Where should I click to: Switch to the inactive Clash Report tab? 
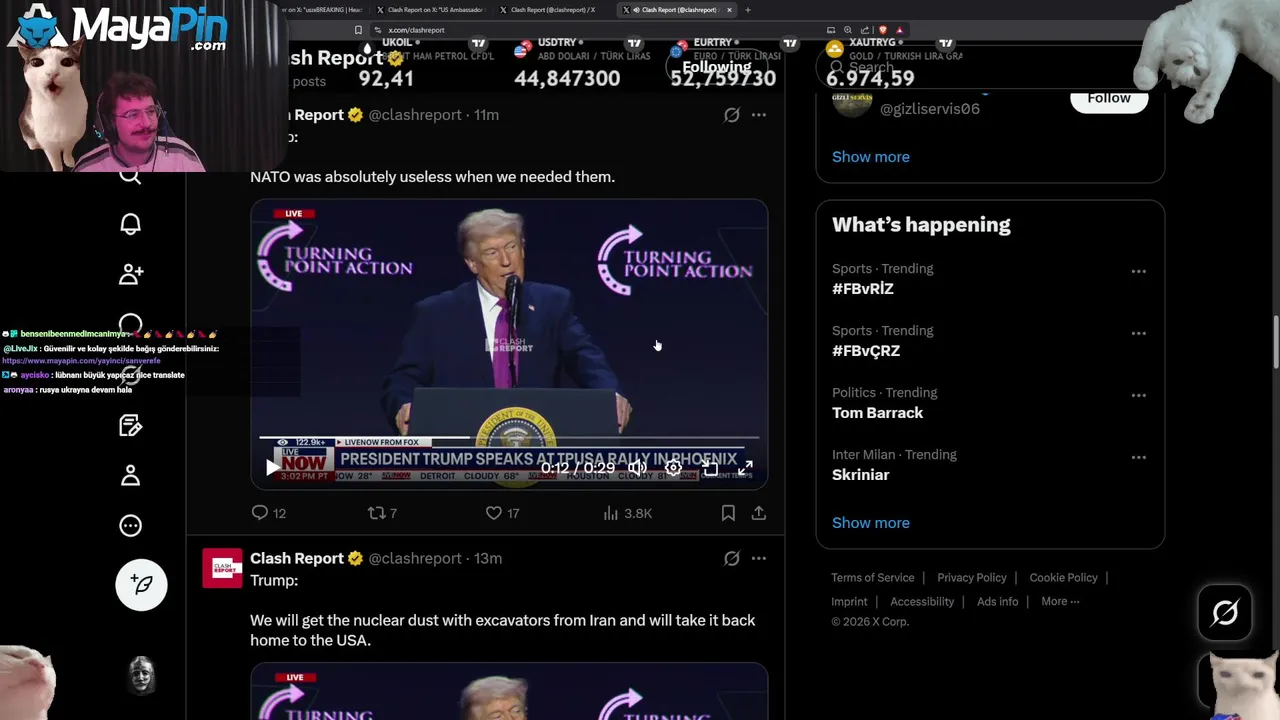click(553, 10)
